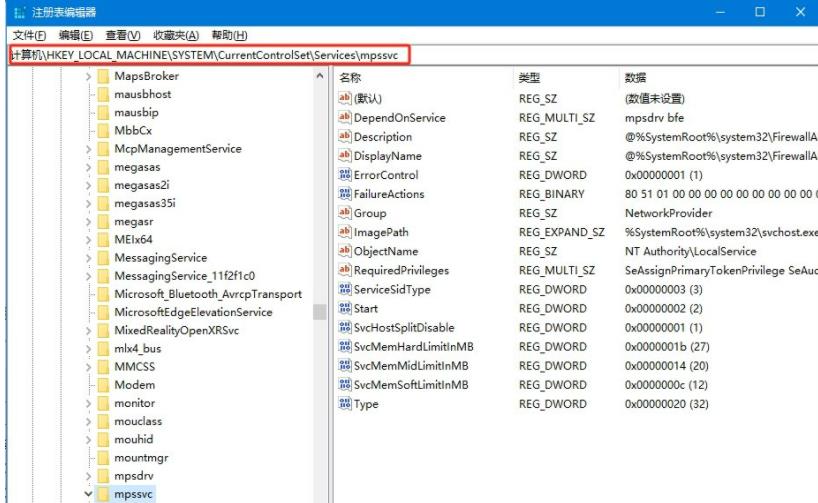Viewport: 818px width, 503px height.
Task: Select the mouhid key
Action: (134, 439)
